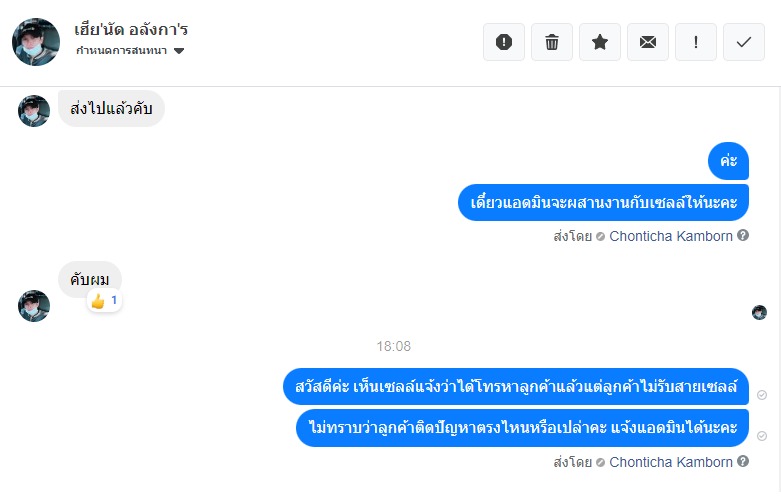Image resolution: width=781 pixels, height=499 pixels.
Task: Flag conversation with plain exclamation icon
Action: coord(696,42)
